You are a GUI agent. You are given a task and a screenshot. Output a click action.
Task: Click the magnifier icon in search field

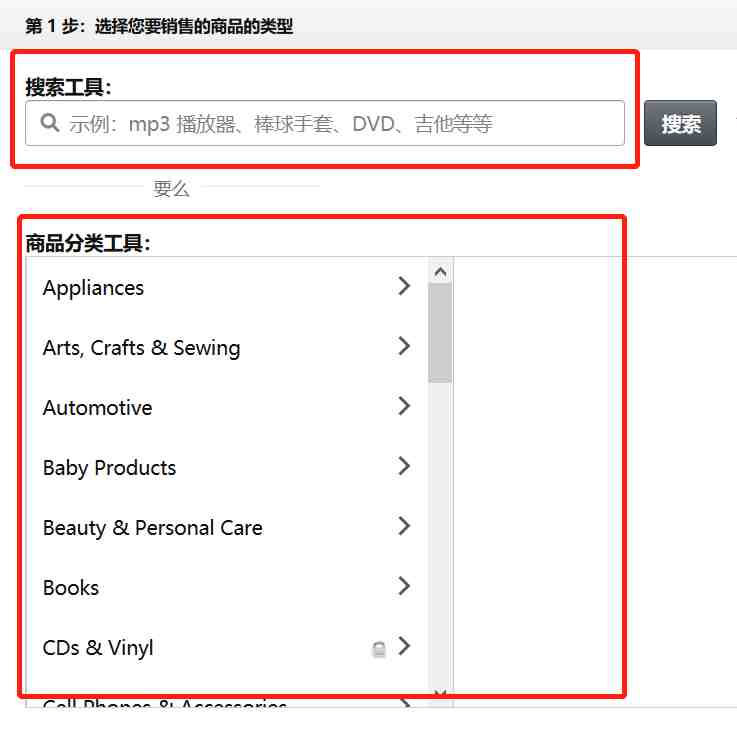(50, 123)
